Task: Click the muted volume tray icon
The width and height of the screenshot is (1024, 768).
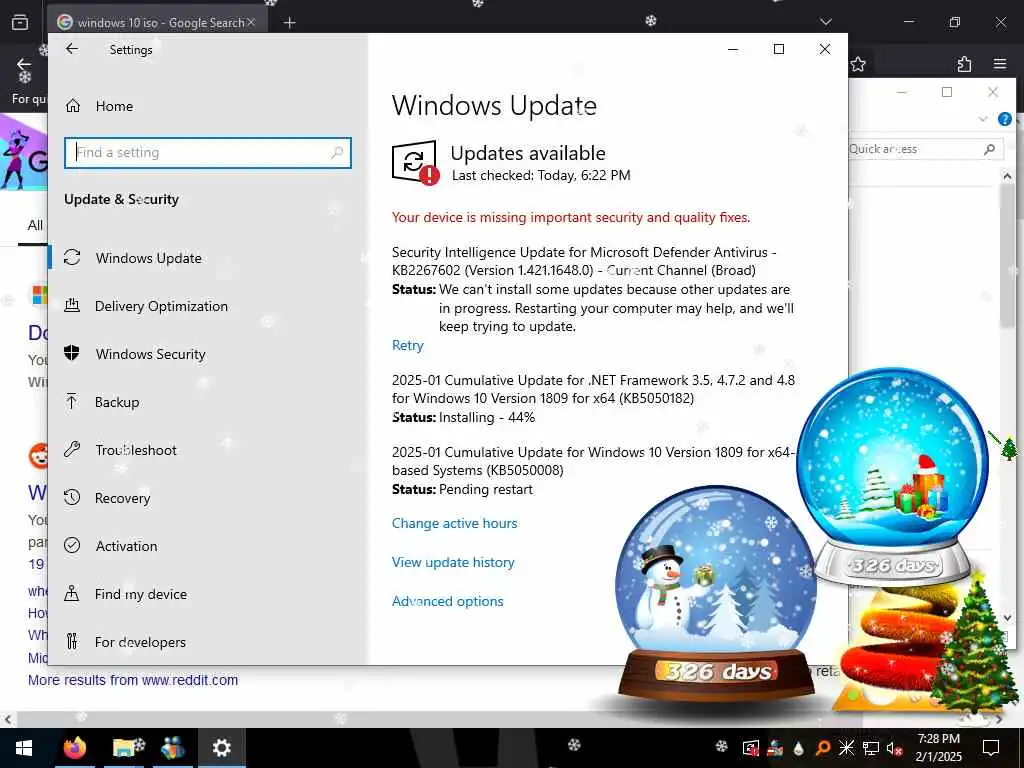Action: point(894,748)
